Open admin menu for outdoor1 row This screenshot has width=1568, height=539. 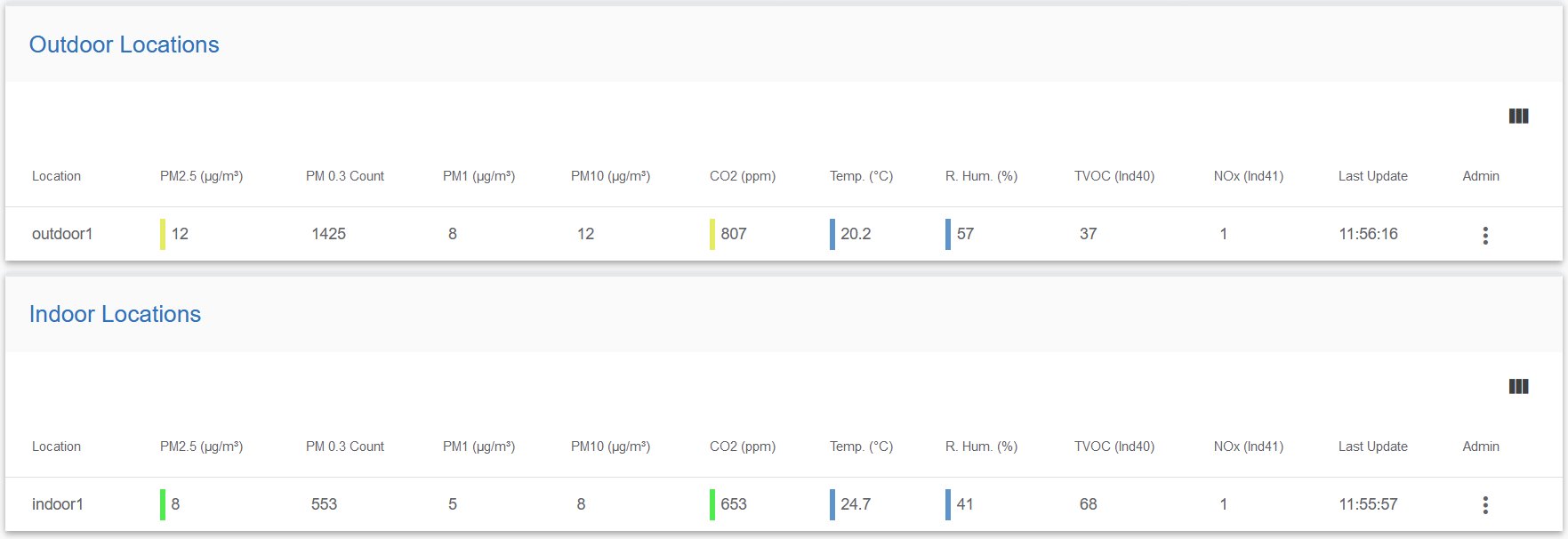click(x=1485, y=235)
